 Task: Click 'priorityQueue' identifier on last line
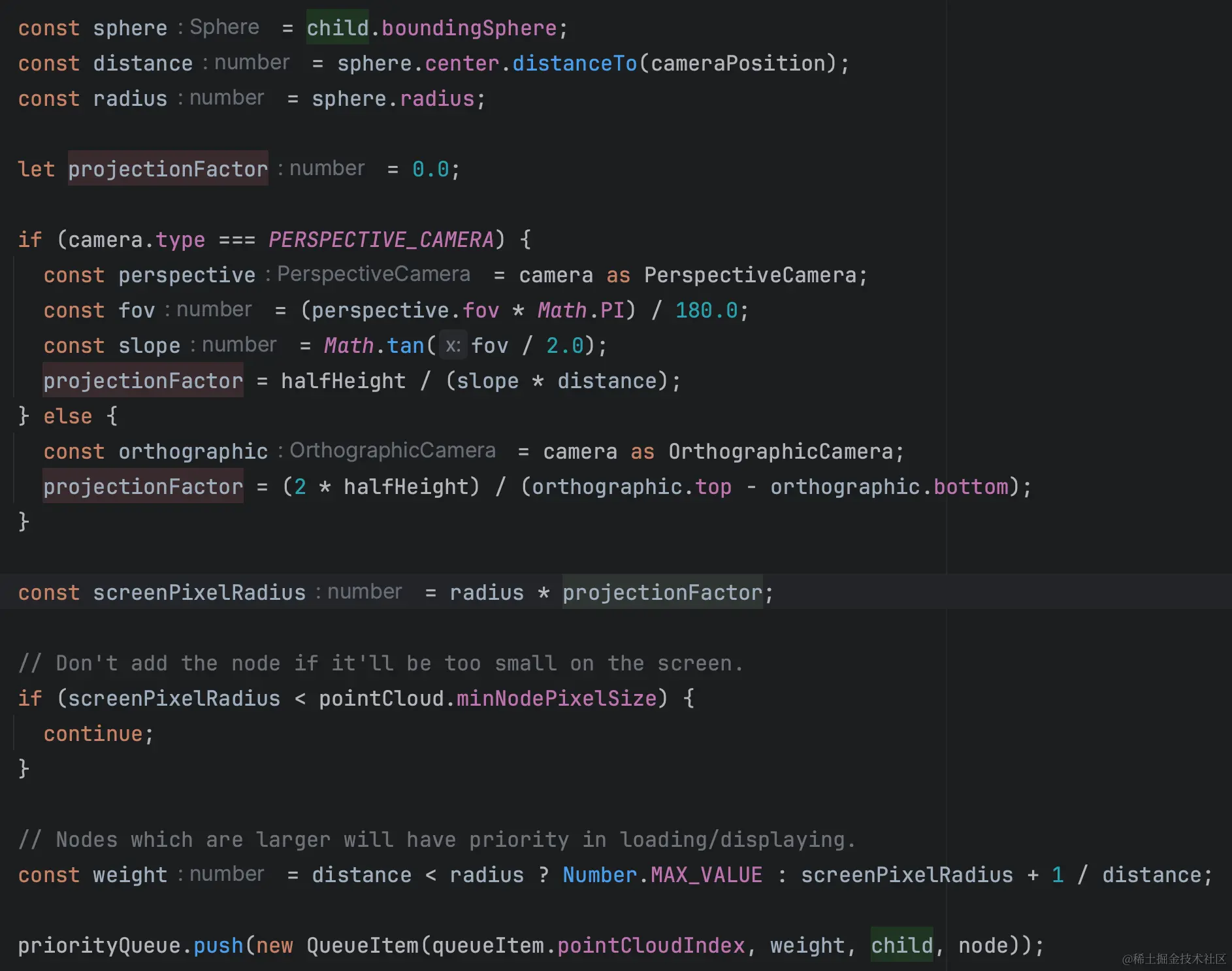point(99,946)
